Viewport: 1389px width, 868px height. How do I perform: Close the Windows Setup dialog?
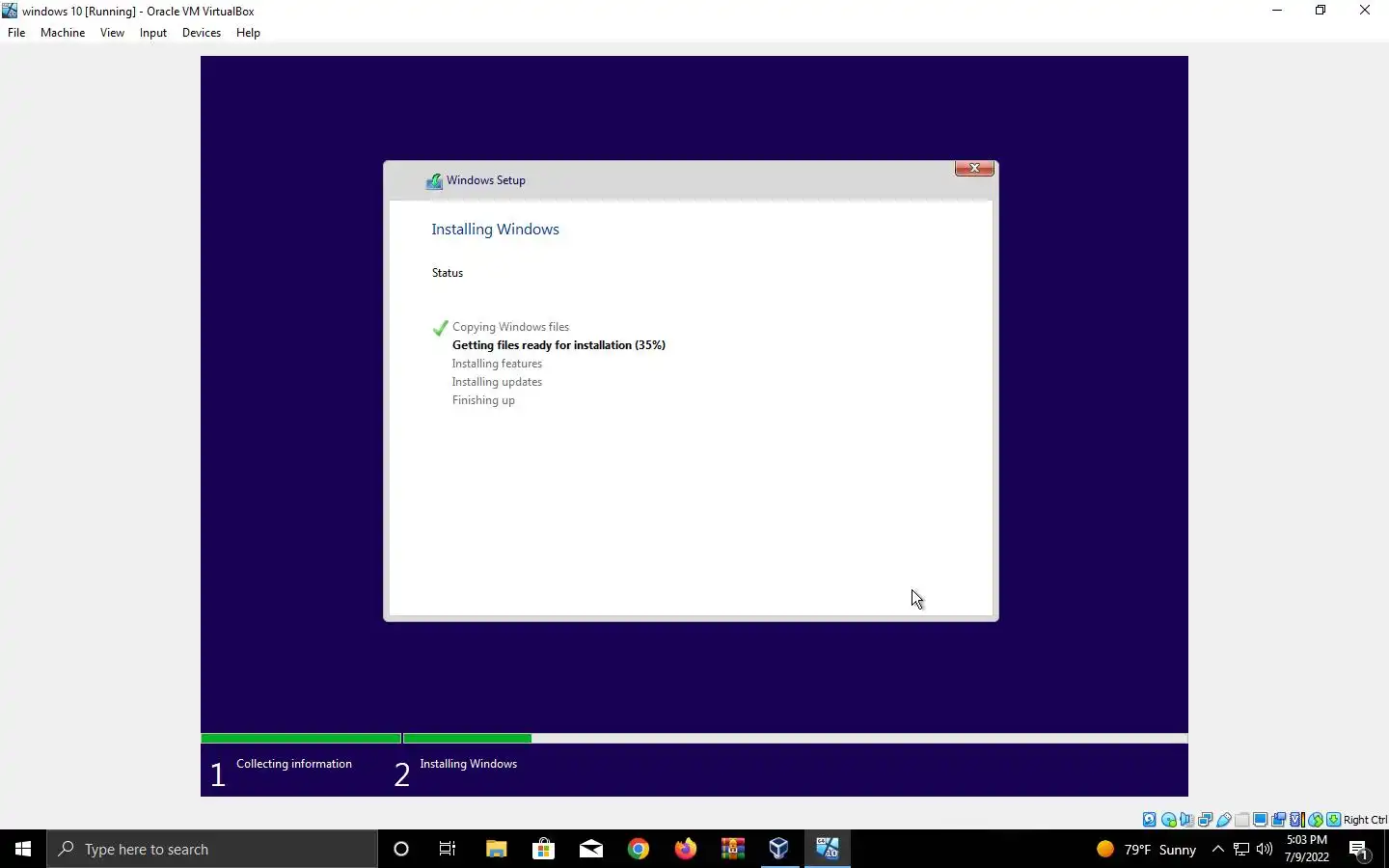click(x=974, y=168)
